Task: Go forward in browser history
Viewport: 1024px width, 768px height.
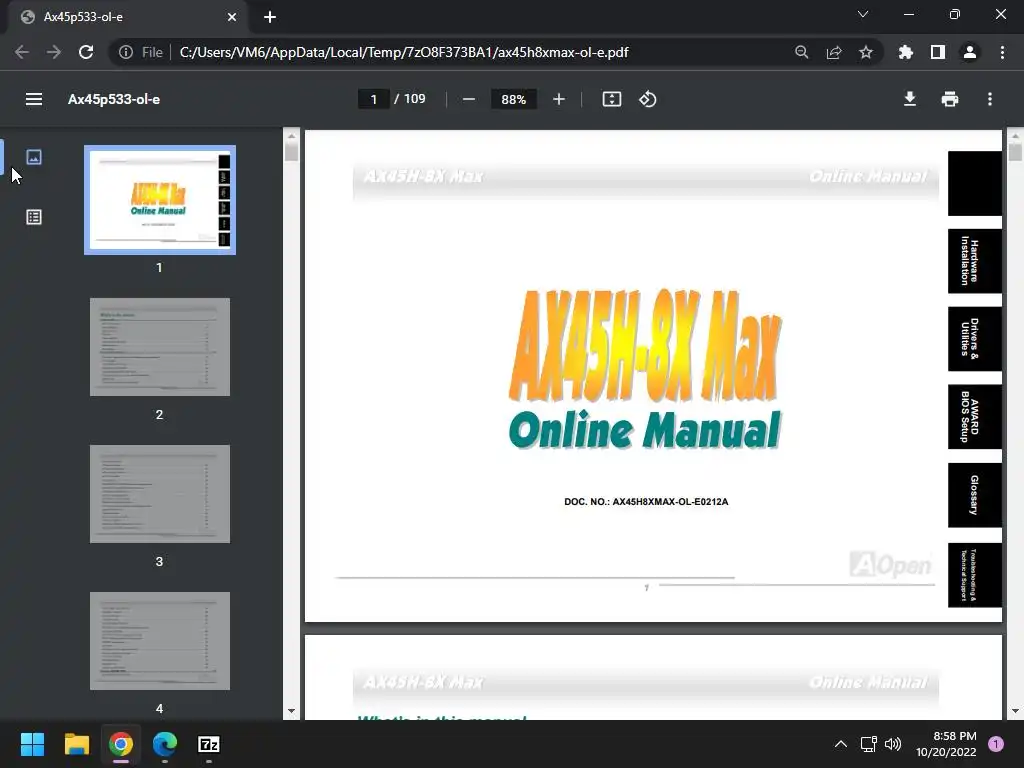Action: pyautogui.click(x=54, y=52)
